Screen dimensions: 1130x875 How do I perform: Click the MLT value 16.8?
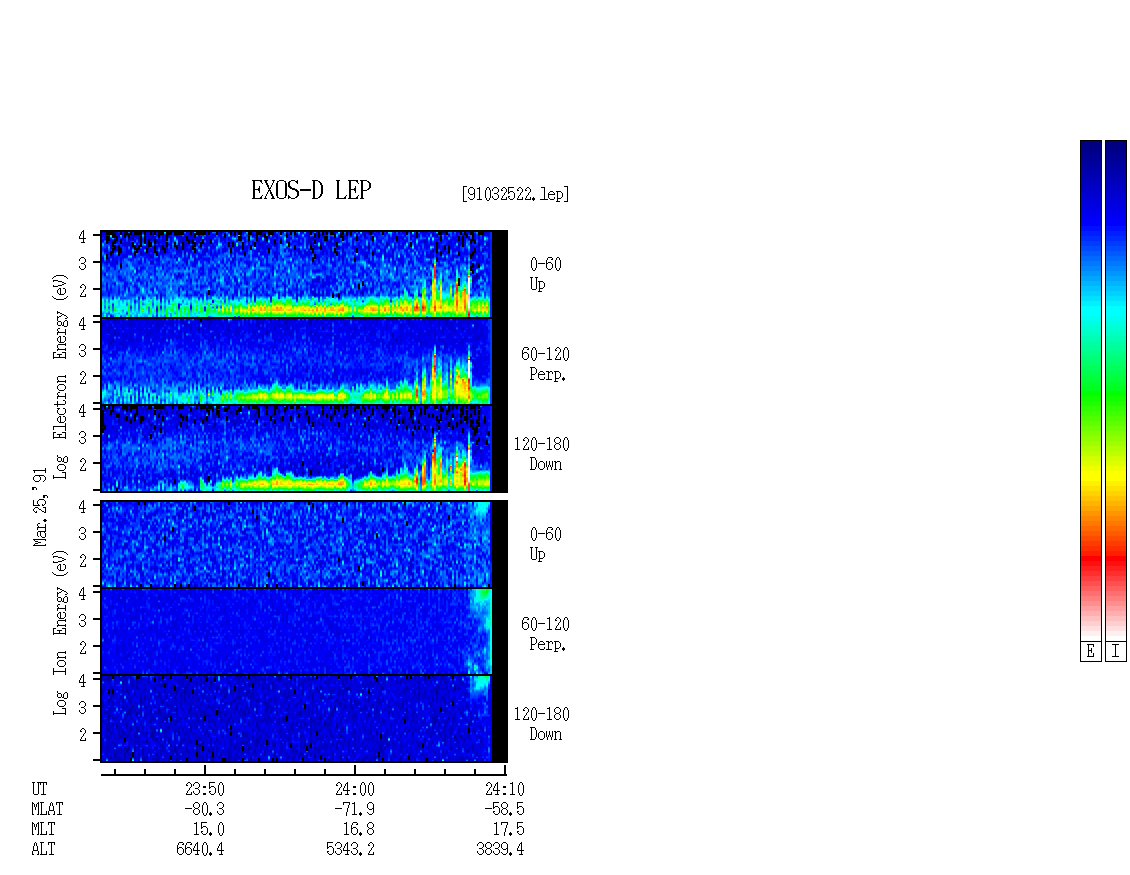[358, 830]
